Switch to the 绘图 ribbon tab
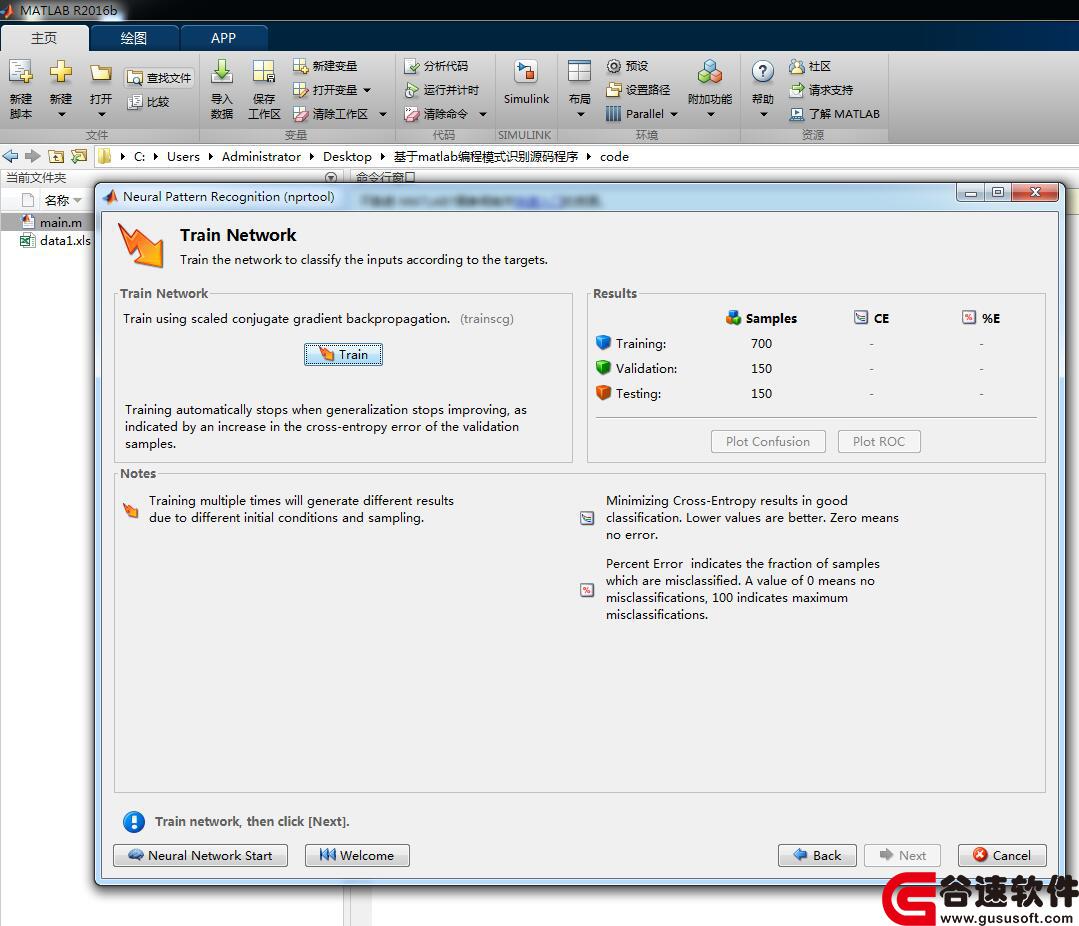This screenshot has height=926, width=1079. 133,39
